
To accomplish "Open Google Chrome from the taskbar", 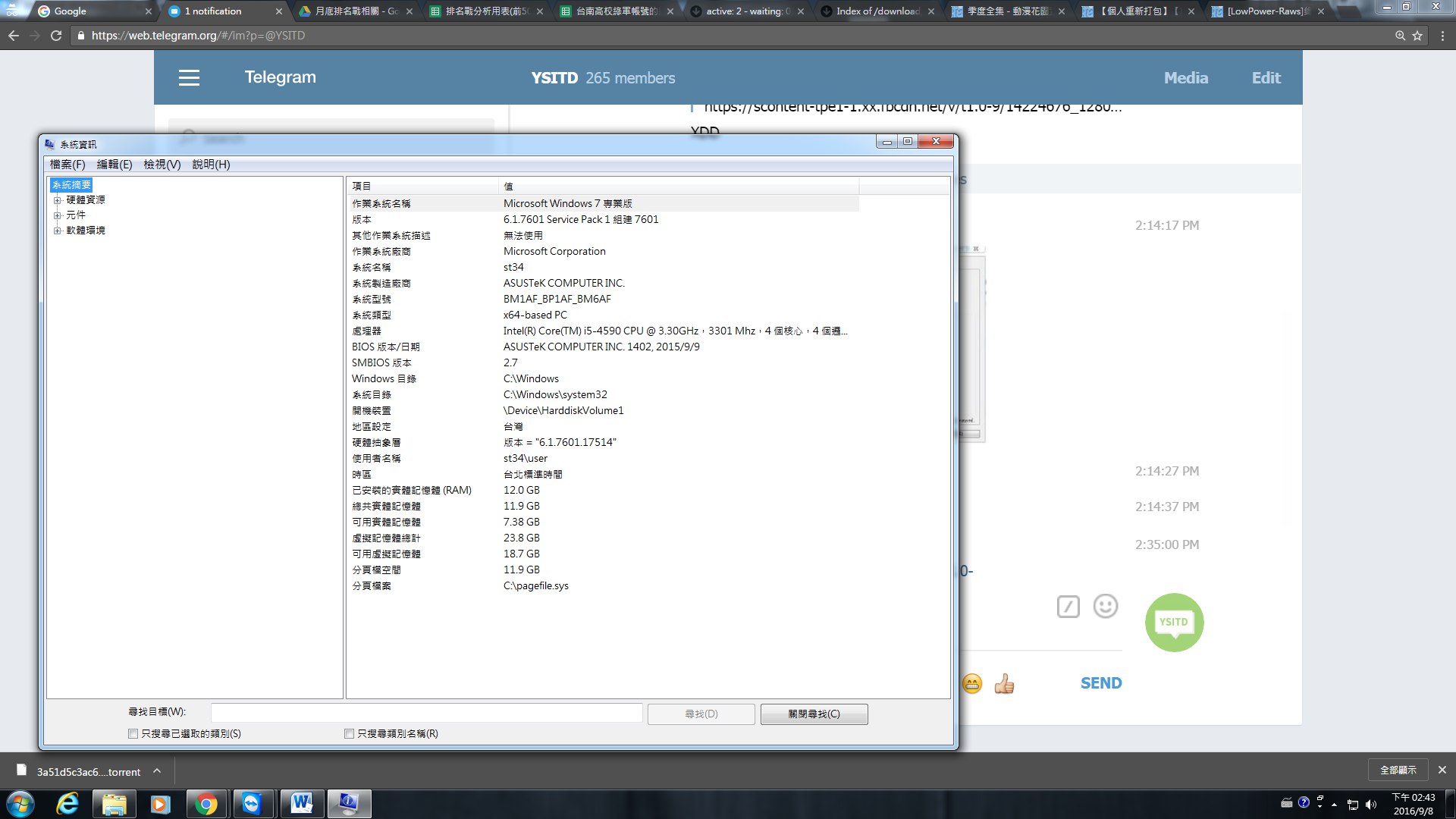I will click(206, 804).
